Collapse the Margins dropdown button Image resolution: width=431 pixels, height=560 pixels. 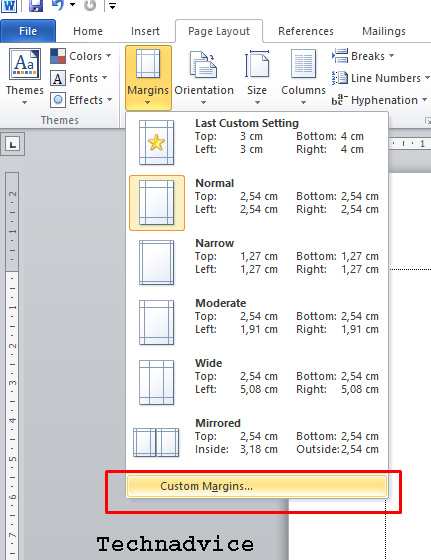pyautogui.click(x=148, y=77)
